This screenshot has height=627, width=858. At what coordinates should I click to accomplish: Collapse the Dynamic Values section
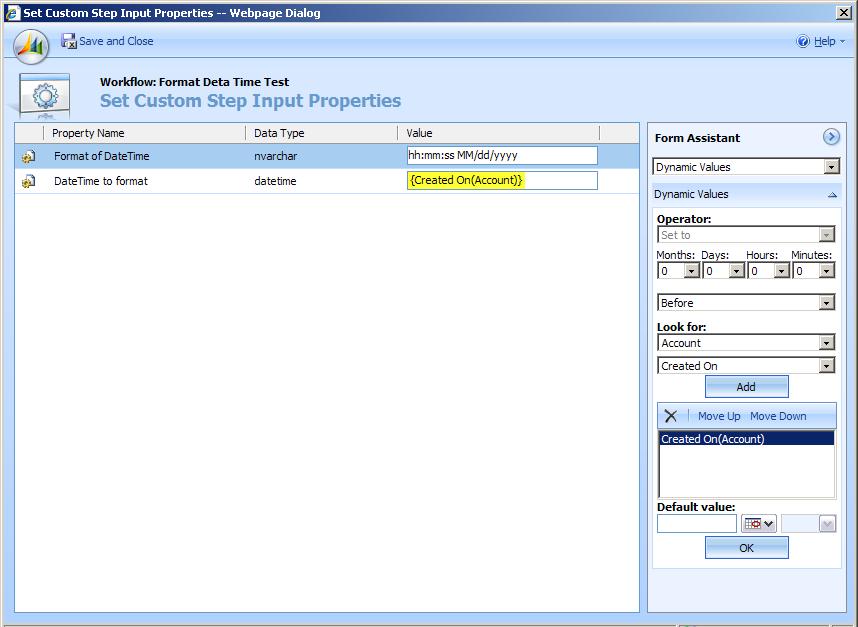(832, 195)
